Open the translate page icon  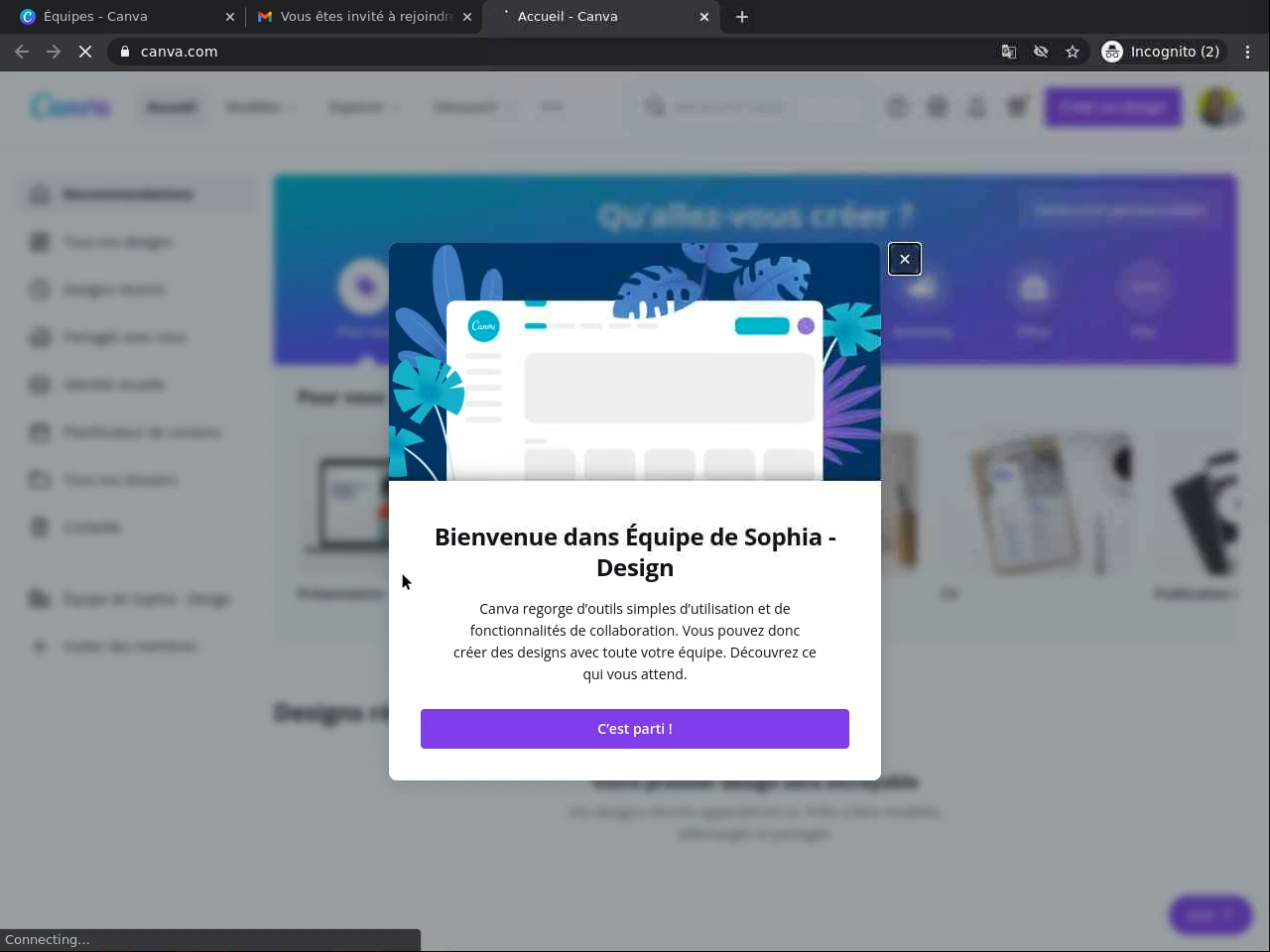point(1009,52)
